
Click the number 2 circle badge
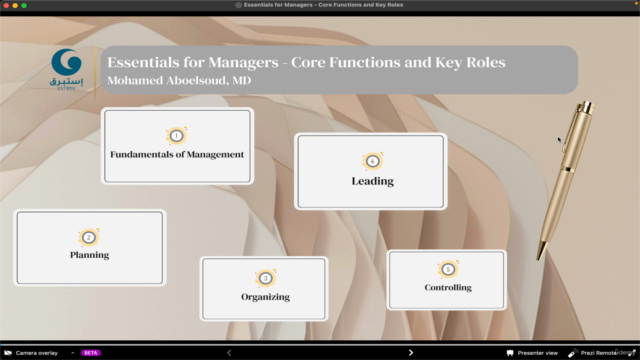pyautogui.click(x=89, y=238)
